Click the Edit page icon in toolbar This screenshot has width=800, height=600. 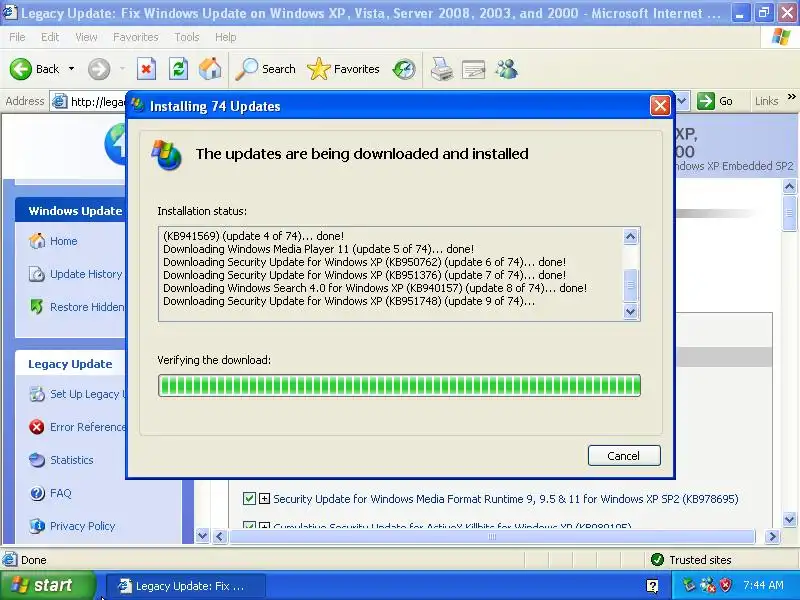click(x=473, y=69)
